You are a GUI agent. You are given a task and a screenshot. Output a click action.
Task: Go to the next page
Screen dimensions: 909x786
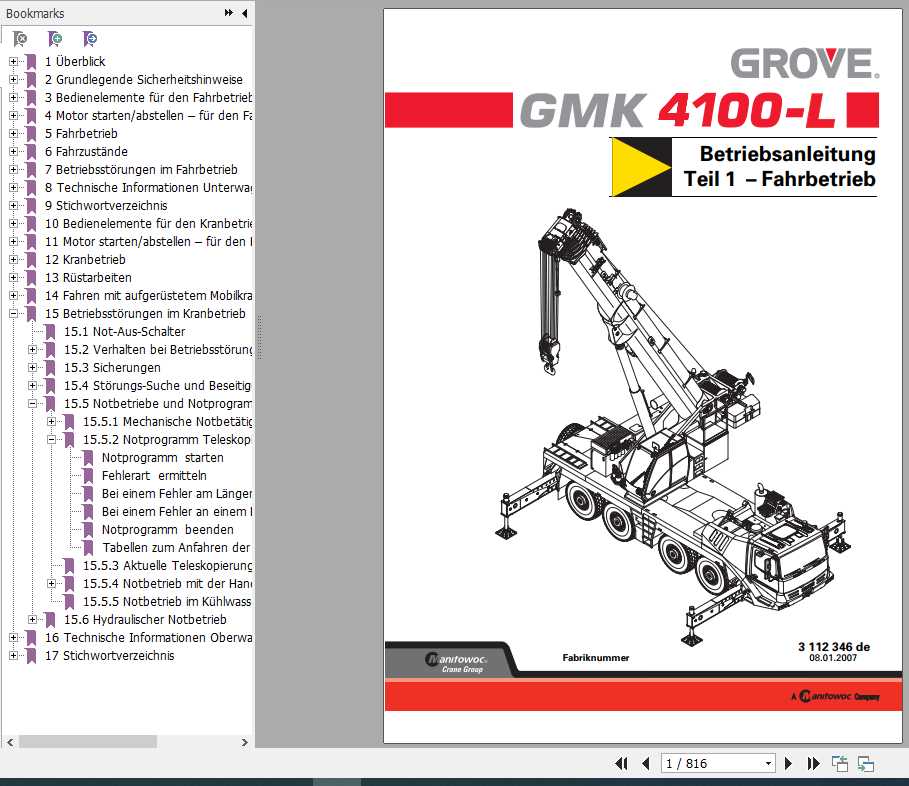pyautogui.click(x=789, y=763)
